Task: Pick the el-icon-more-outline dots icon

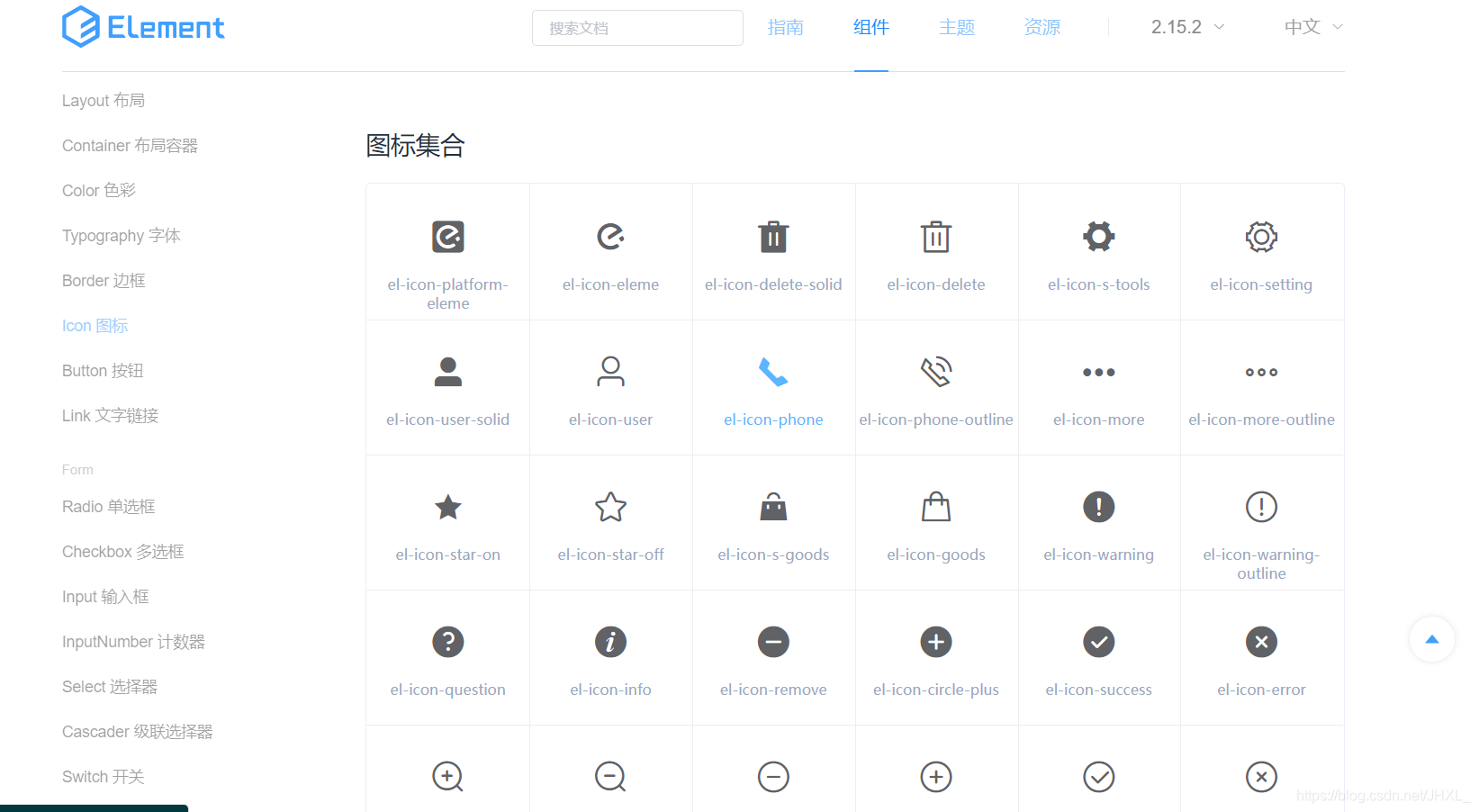Action: (1261, 372)
